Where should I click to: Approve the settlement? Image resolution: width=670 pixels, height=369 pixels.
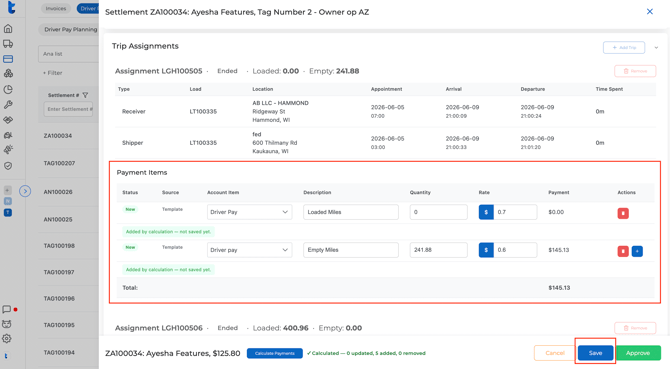click(x=638, y=353)
